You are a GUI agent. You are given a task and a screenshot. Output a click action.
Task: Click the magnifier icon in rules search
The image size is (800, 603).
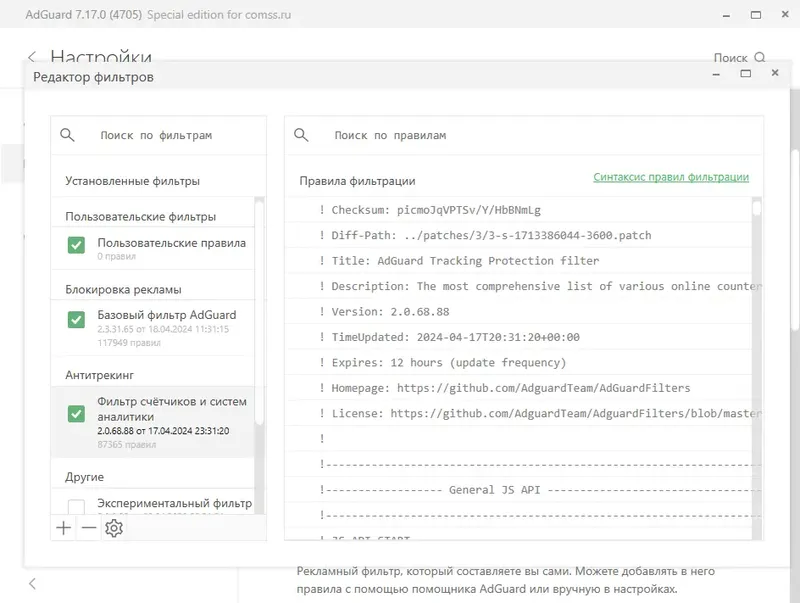pos(301,135)
